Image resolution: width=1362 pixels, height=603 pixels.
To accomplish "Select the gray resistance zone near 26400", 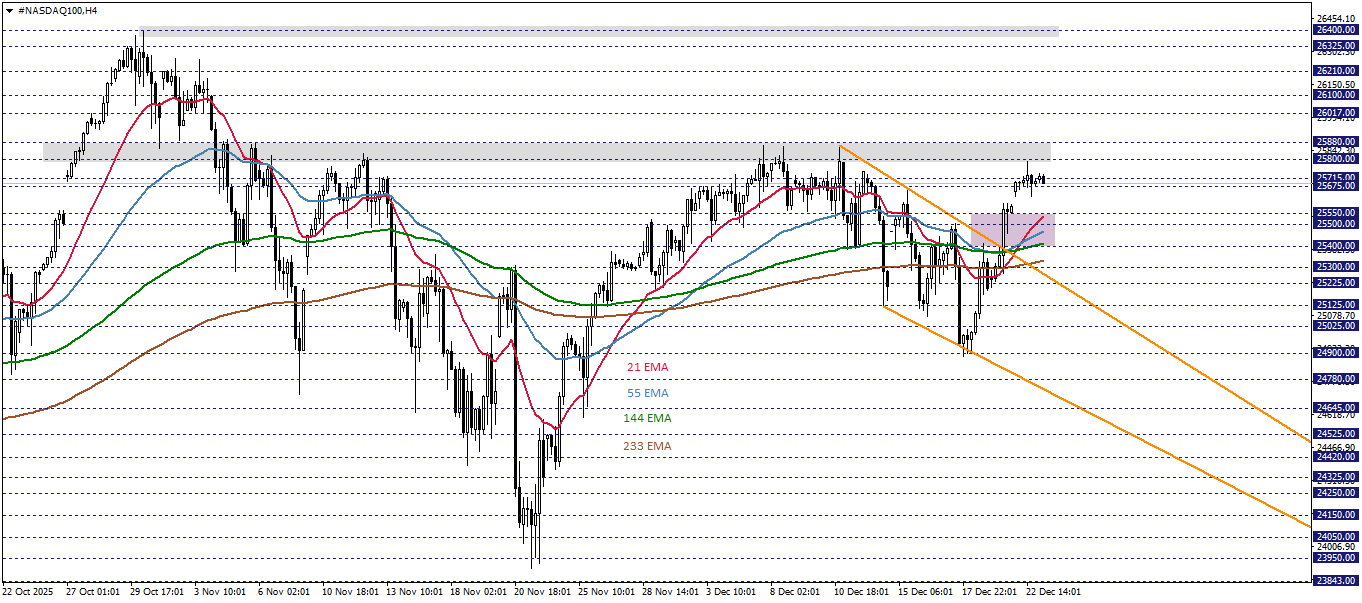I will click(600, 32).
